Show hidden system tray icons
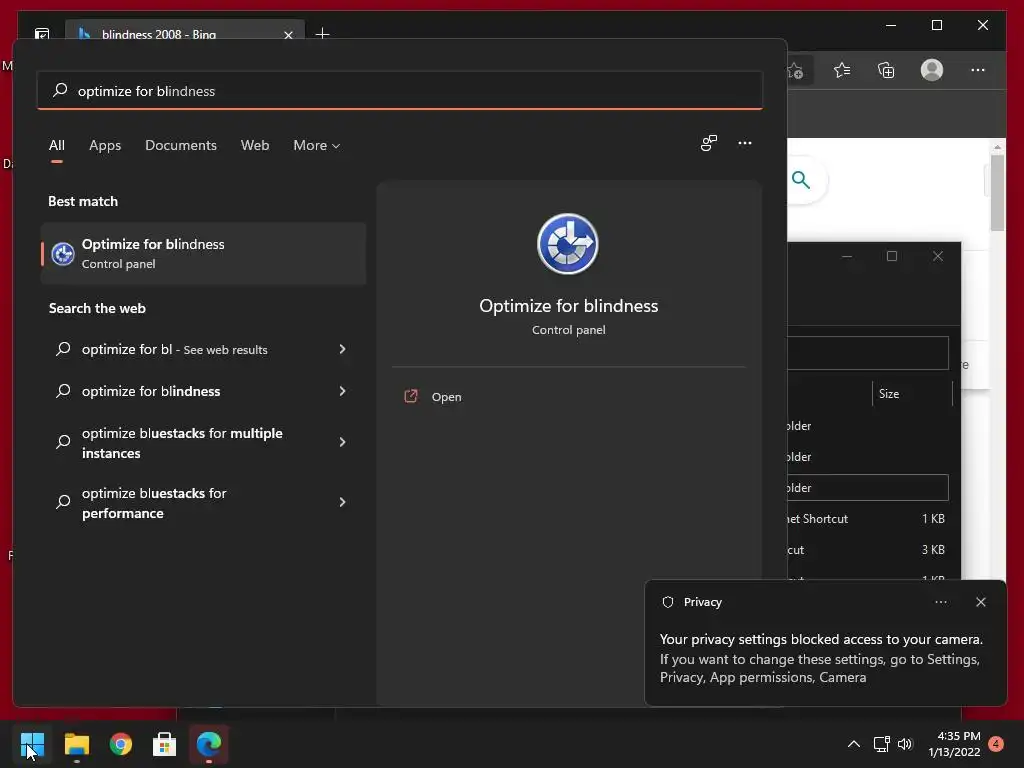The image size is (1024, 768). (x=853, y=744)
